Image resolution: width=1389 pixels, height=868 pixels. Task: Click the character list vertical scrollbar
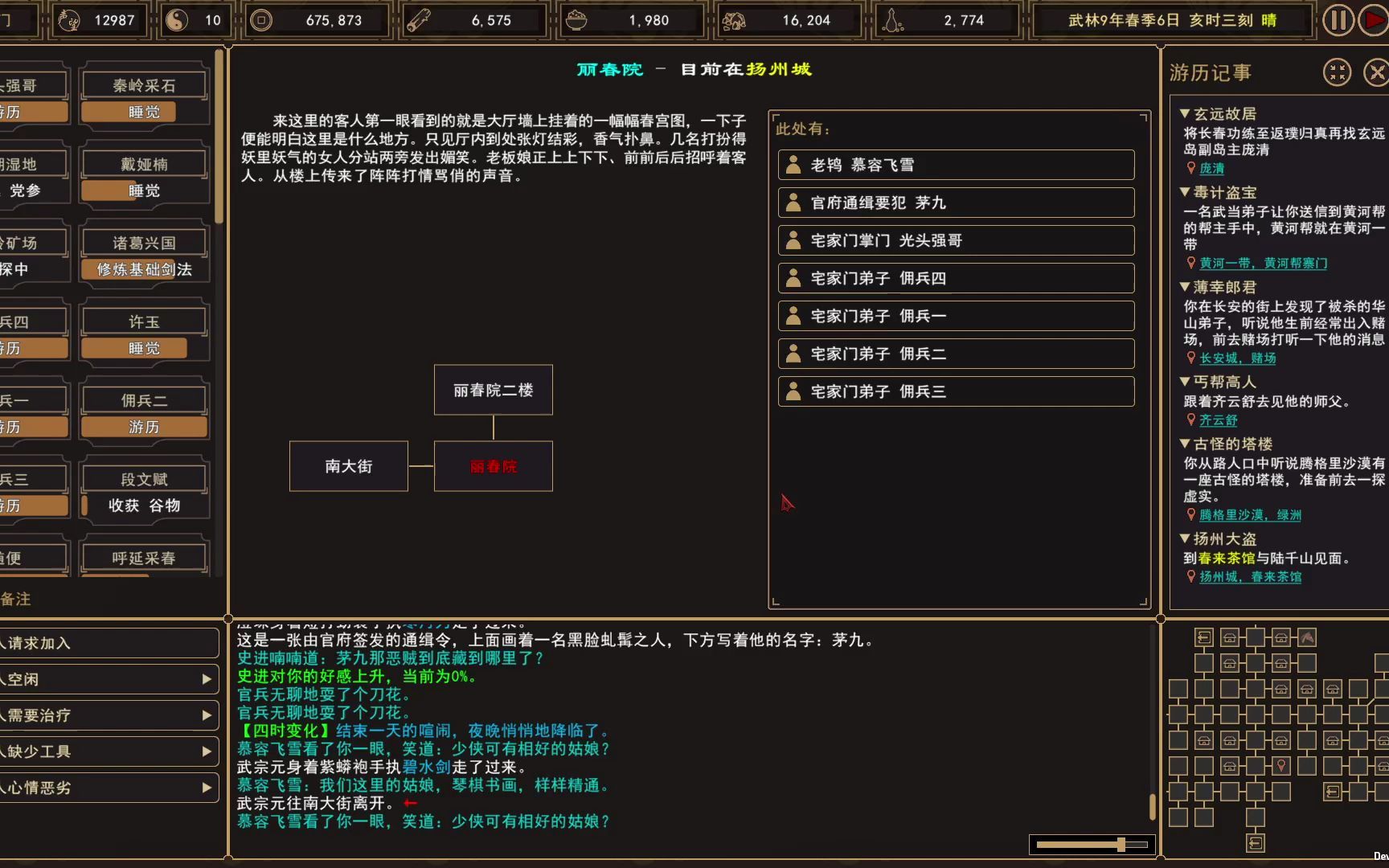point(219,137)
